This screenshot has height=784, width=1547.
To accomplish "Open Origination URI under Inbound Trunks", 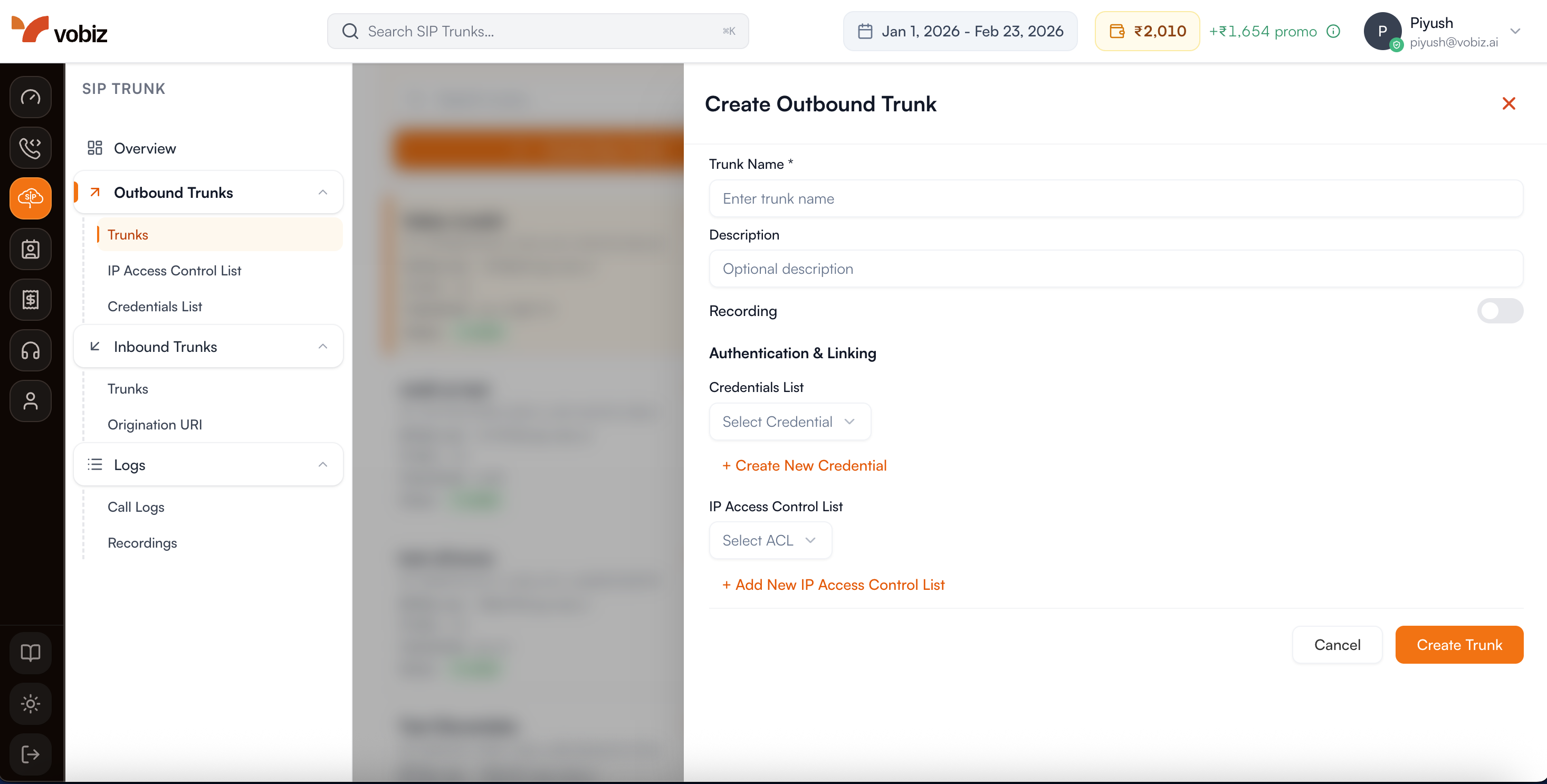I will pos(155,424).
